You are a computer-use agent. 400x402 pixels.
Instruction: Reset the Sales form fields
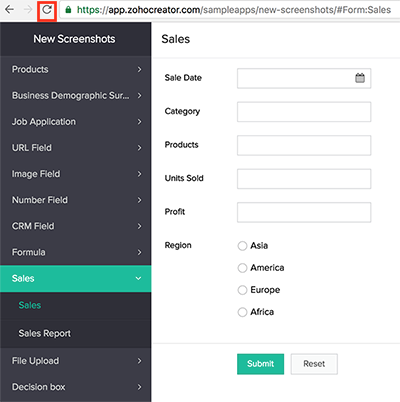314,364
